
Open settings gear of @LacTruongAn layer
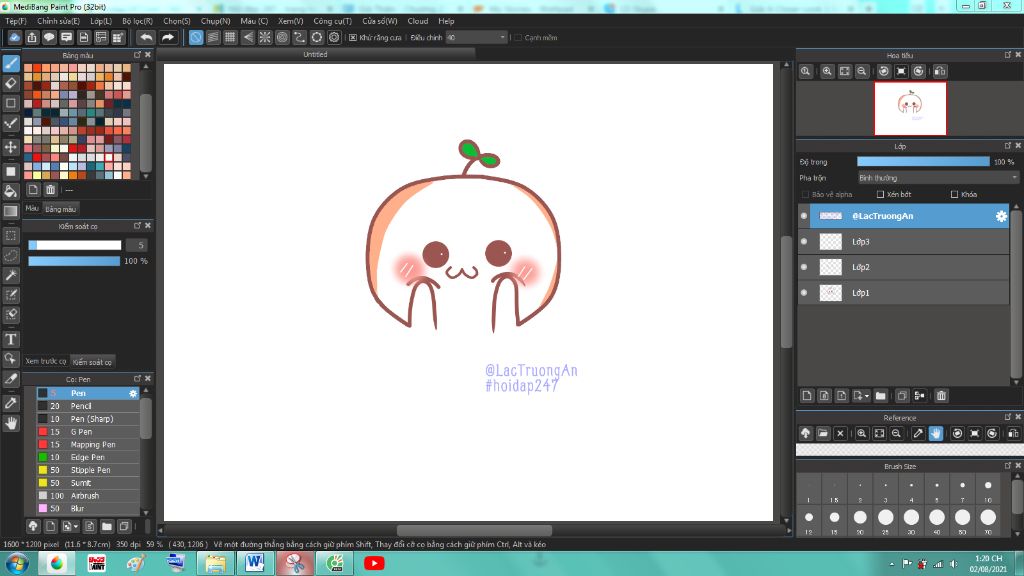[x=1001, y=216]
